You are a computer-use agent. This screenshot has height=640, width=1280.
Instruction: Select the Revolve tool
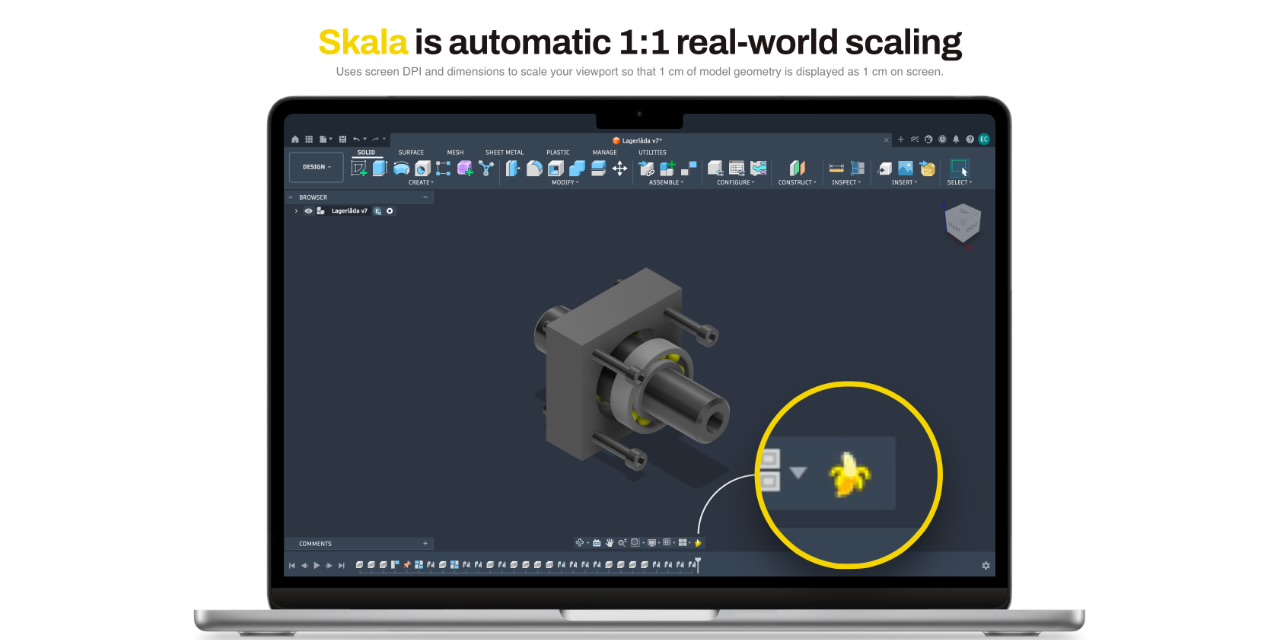click(x=401, y=168)
